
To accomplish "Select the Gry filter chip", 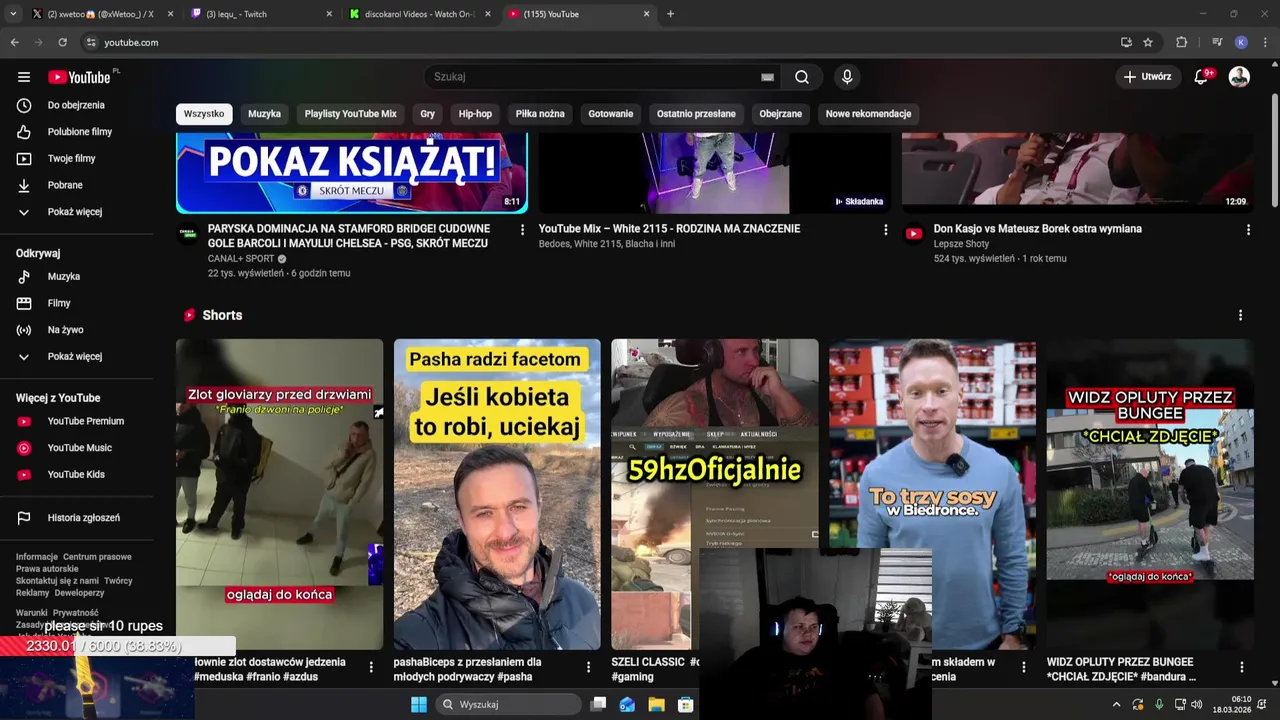I will click(x=427, y=114).
